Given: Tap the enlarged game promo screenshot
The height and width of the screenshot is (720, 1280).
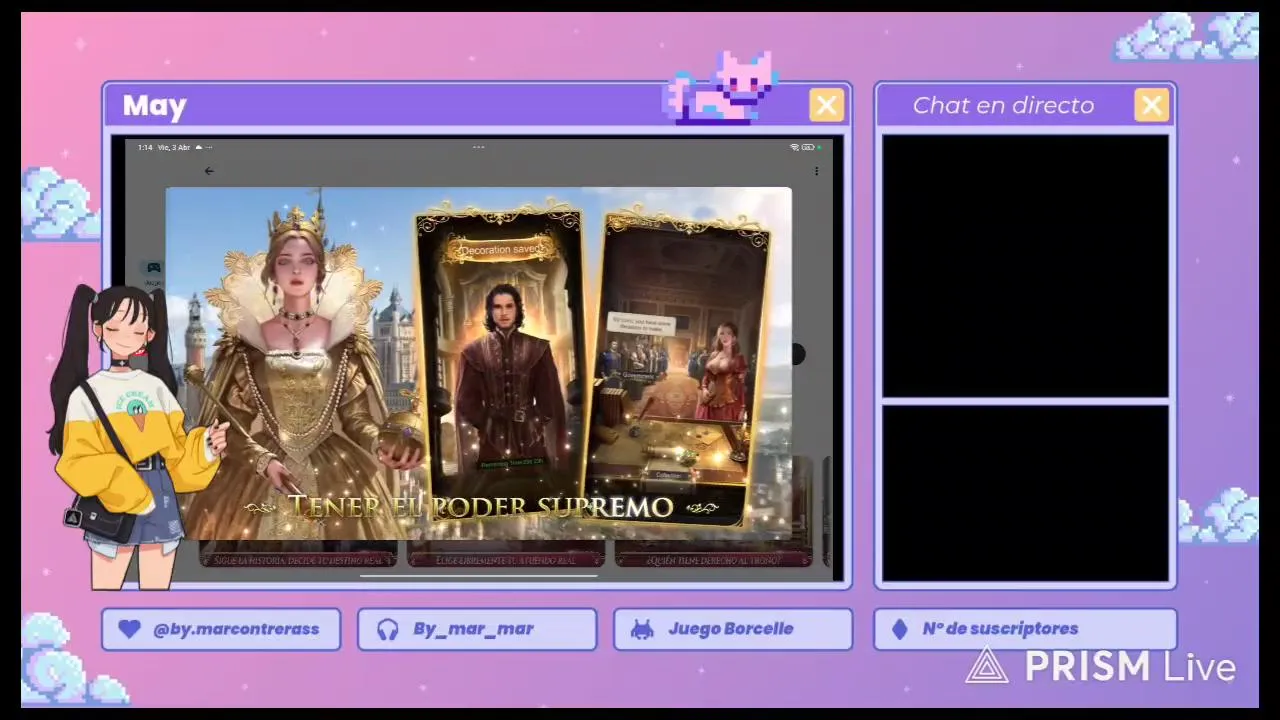Looking at the screenshot, I should (478, 364).
